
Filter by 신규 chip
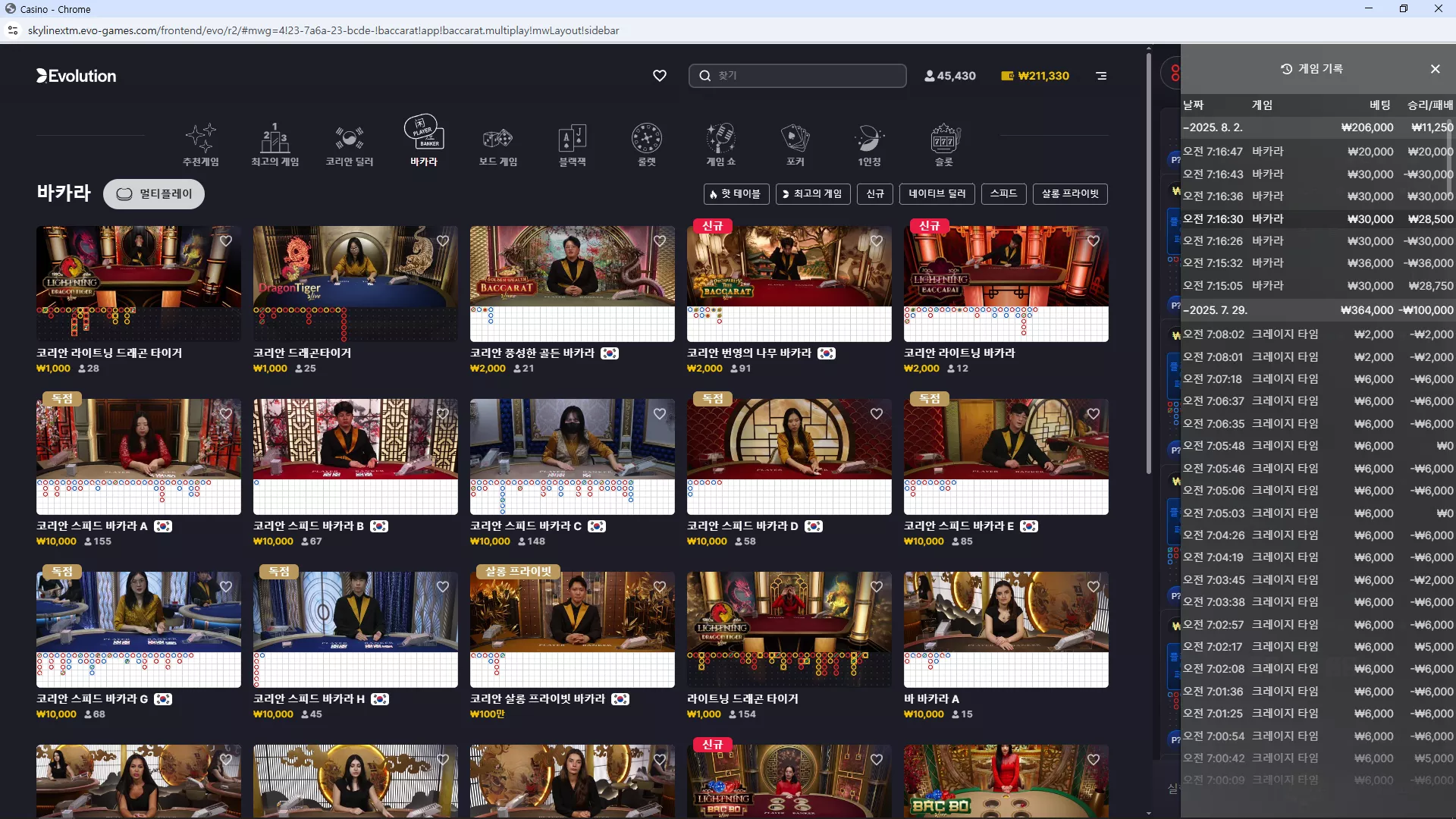[x=876, y=194]
